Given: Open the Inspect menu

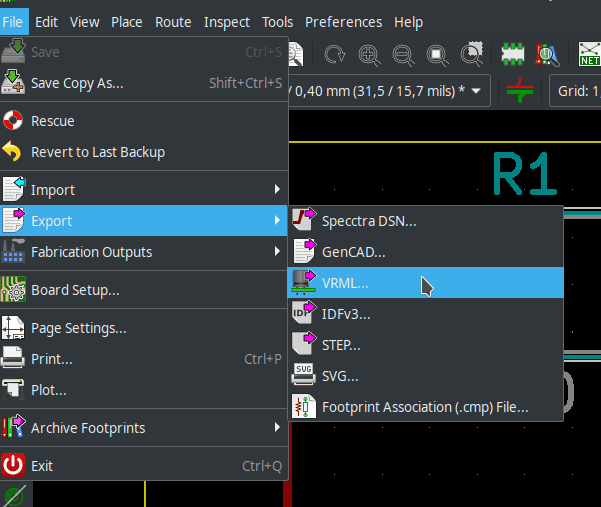Looking at the screenshot, I should click(x=227, y=22).
